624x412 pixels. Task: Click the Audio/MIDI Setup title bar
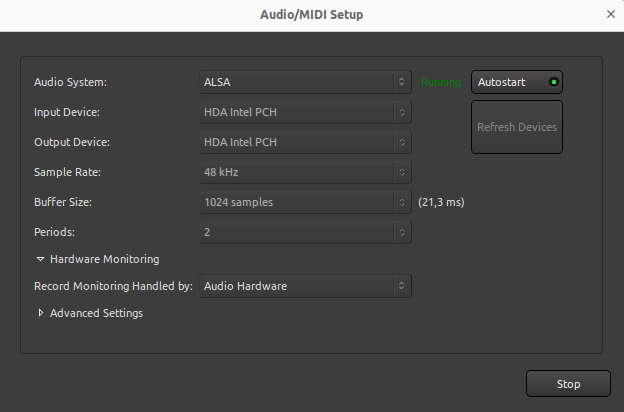click(311, 14)
